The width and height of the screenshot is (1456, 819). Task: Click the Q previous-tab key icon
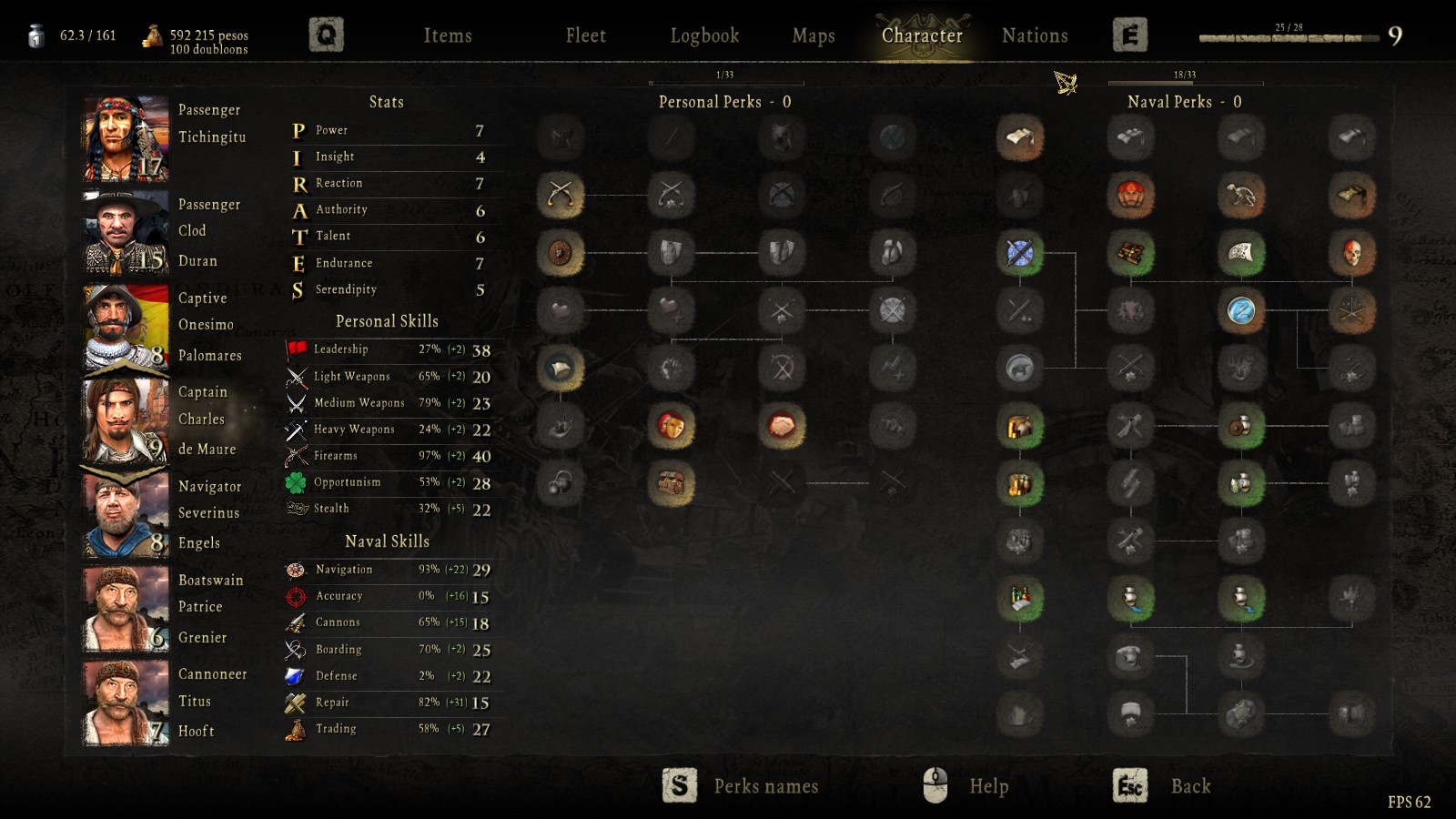click(x=326, y=35)
